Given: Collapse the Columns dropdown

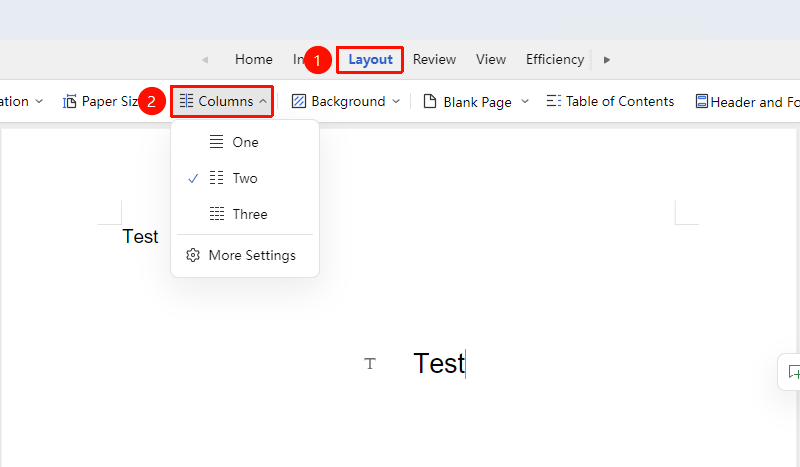Looking at the screenshot, I should (x=263, y=102).
